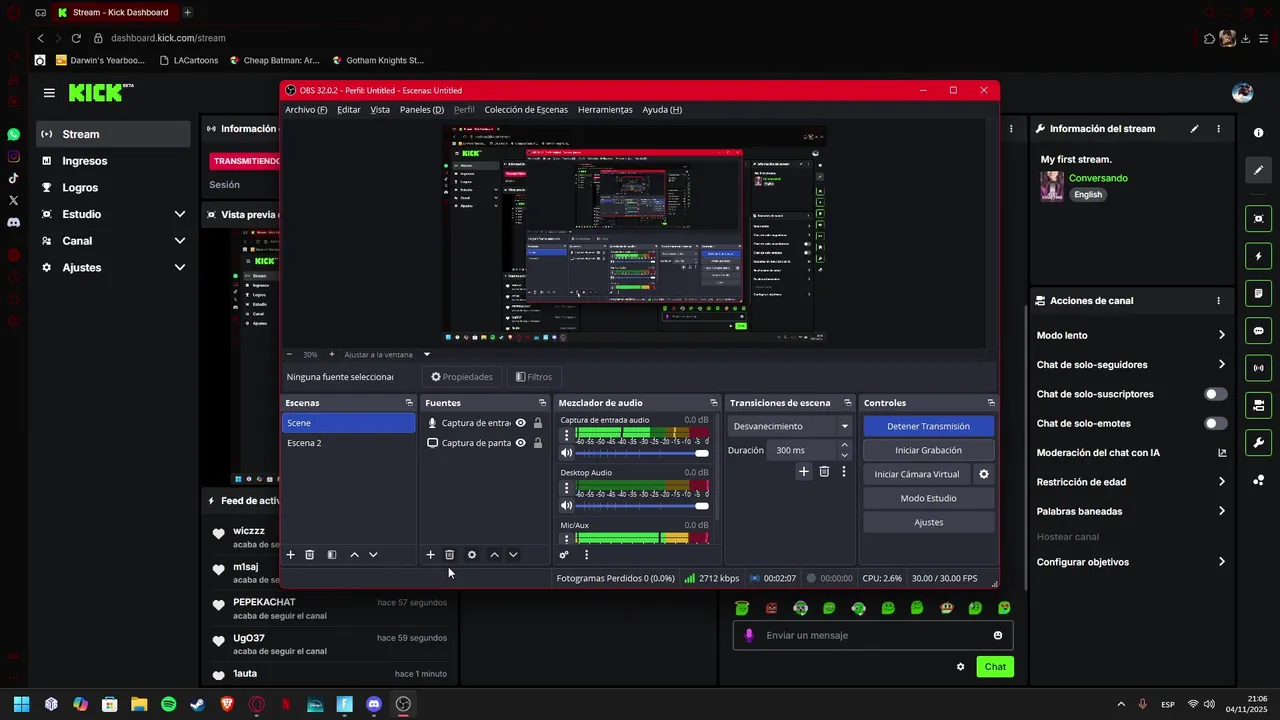Move scene down in the Escenas panel
This screenshot has width=1280, height=720.
(x=373, y=555)
